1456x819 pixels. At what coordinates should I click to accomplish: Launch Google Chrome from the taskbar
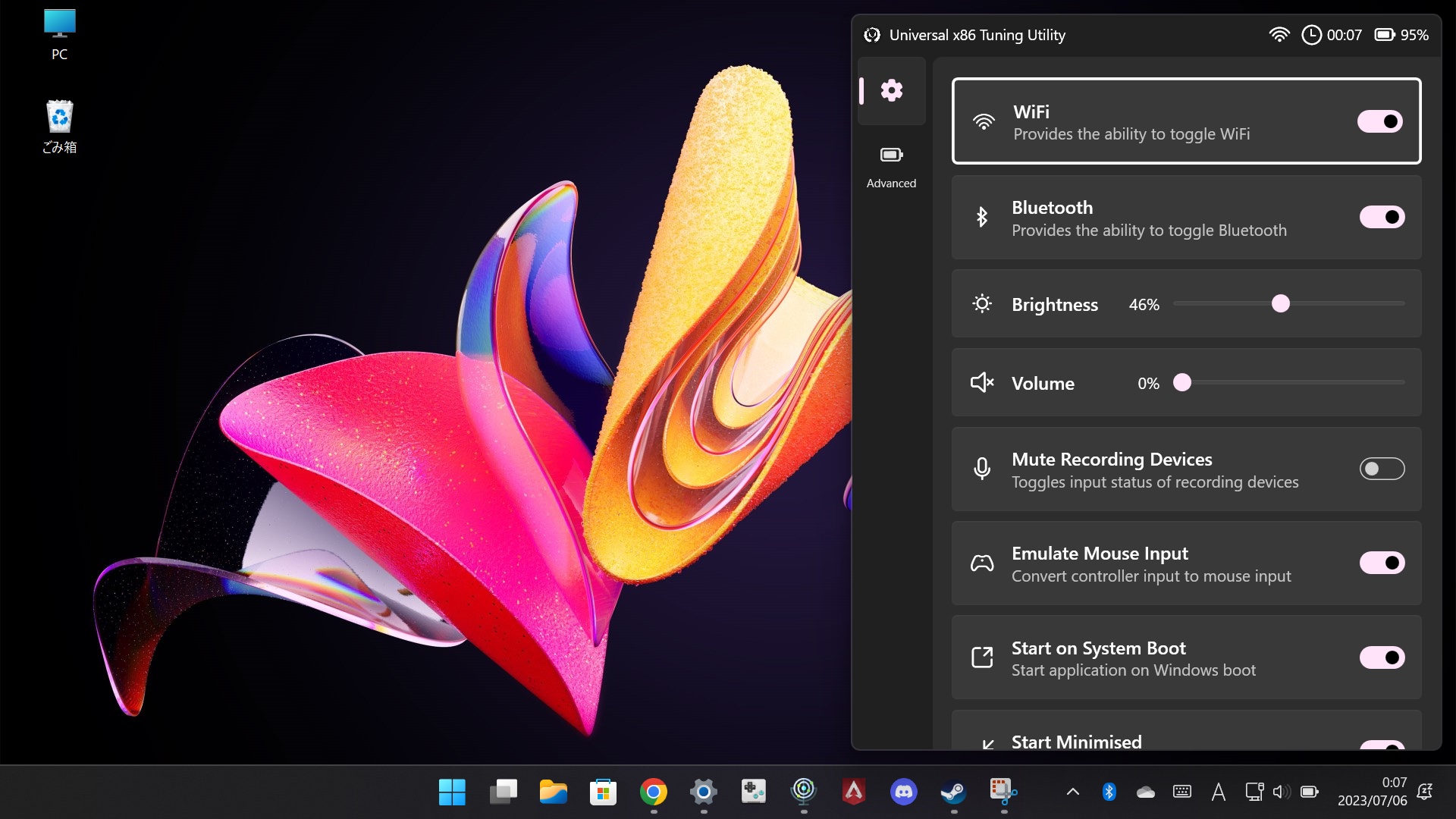(x=653, y=792)
